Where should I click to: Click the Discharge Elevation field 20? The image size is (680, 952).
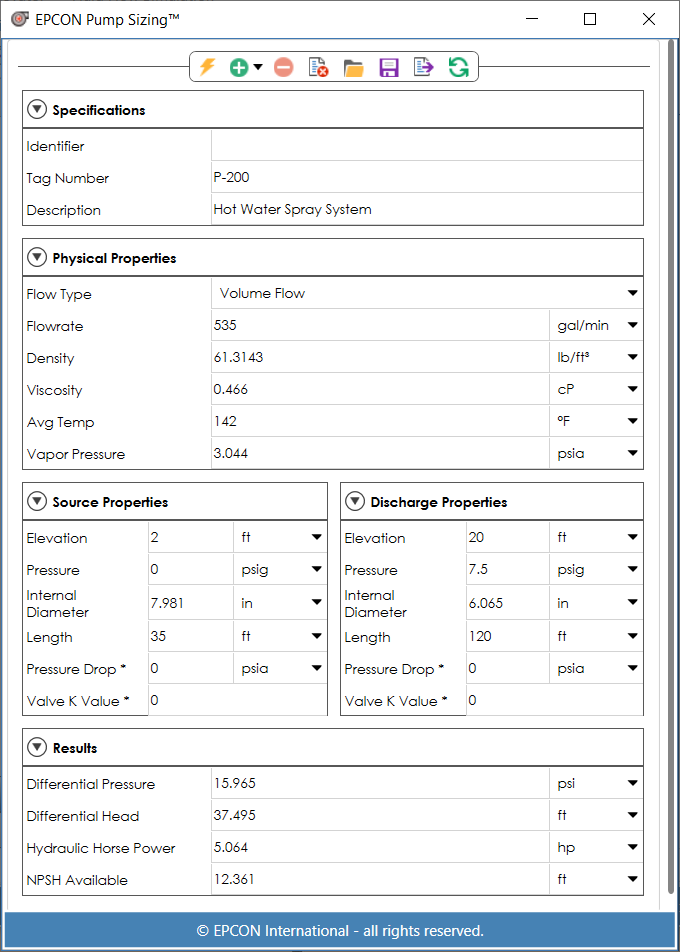[x=508, y=537]
